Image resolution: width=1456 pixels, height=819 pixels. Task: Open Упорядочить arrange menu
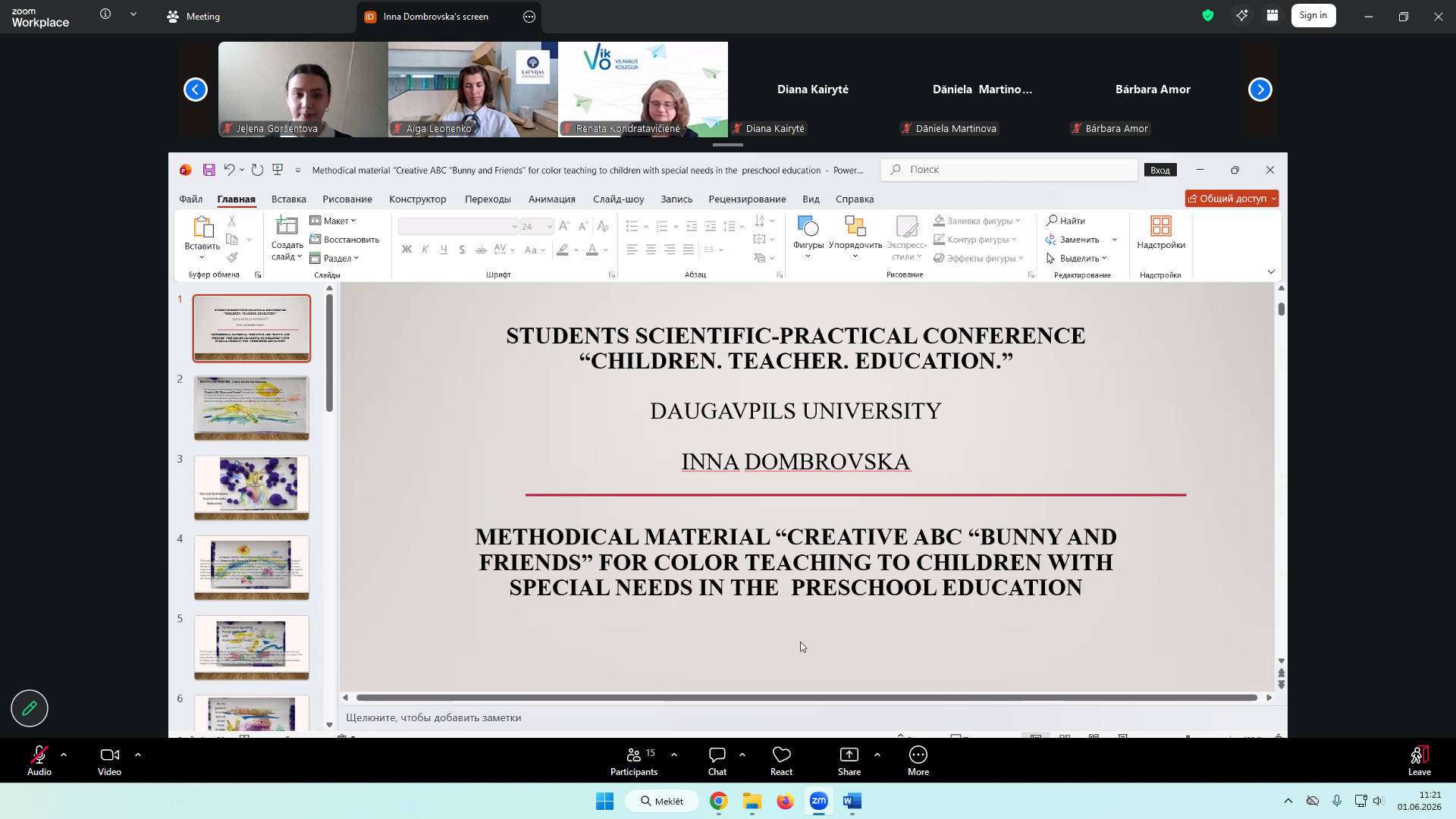click(x=855, y=237)
